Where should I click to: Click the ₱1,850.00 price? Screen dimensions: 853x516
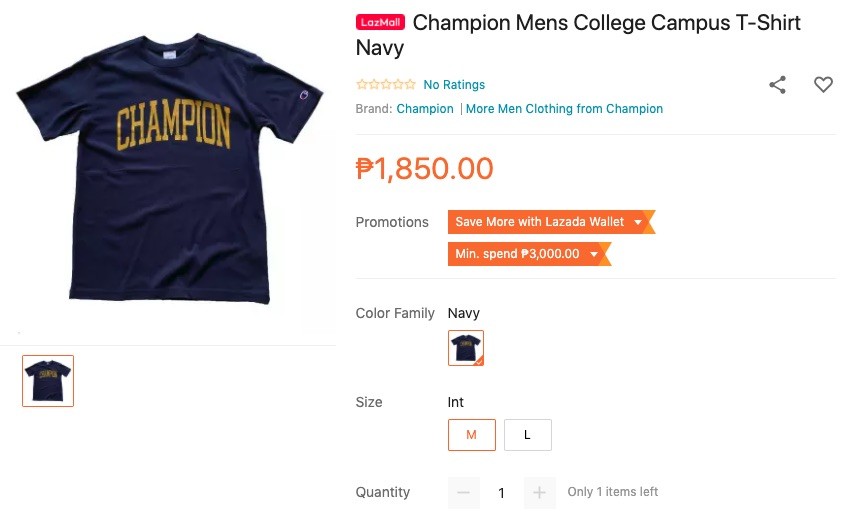coord(424,168)
